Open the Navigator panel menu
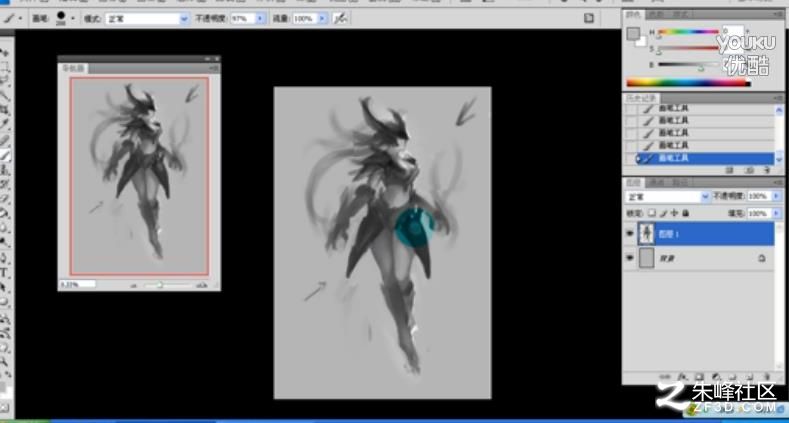Image resolution: width=789 pixels, height=423 pixels. pos(214,67)
